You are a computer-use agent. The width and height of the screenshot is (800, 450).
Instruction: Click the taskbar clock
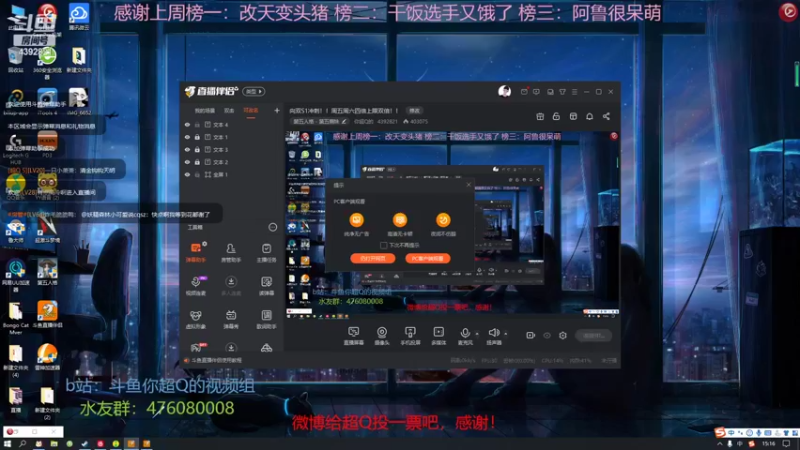[768, 444]
